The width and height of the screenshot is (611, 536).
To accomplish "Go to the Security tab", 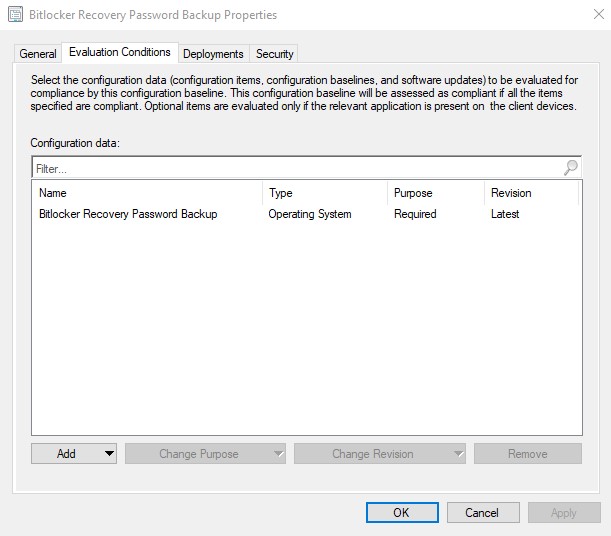I will tap(274, 53).
